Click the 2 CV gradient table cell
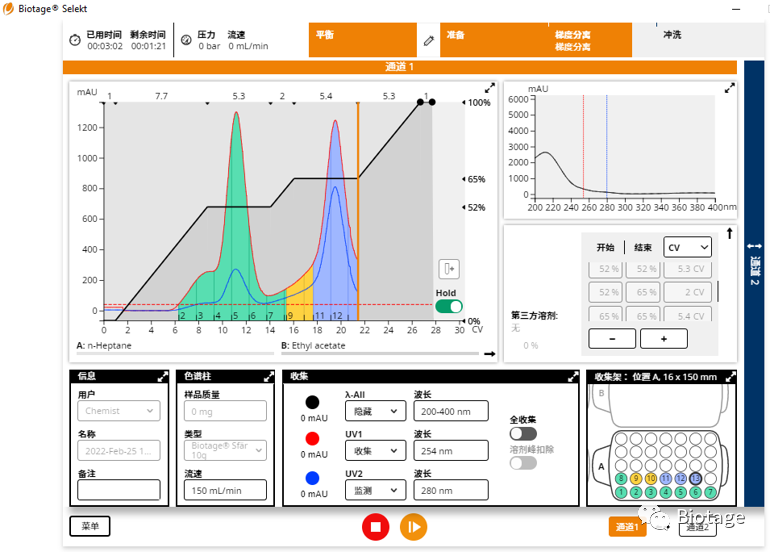 688,292
